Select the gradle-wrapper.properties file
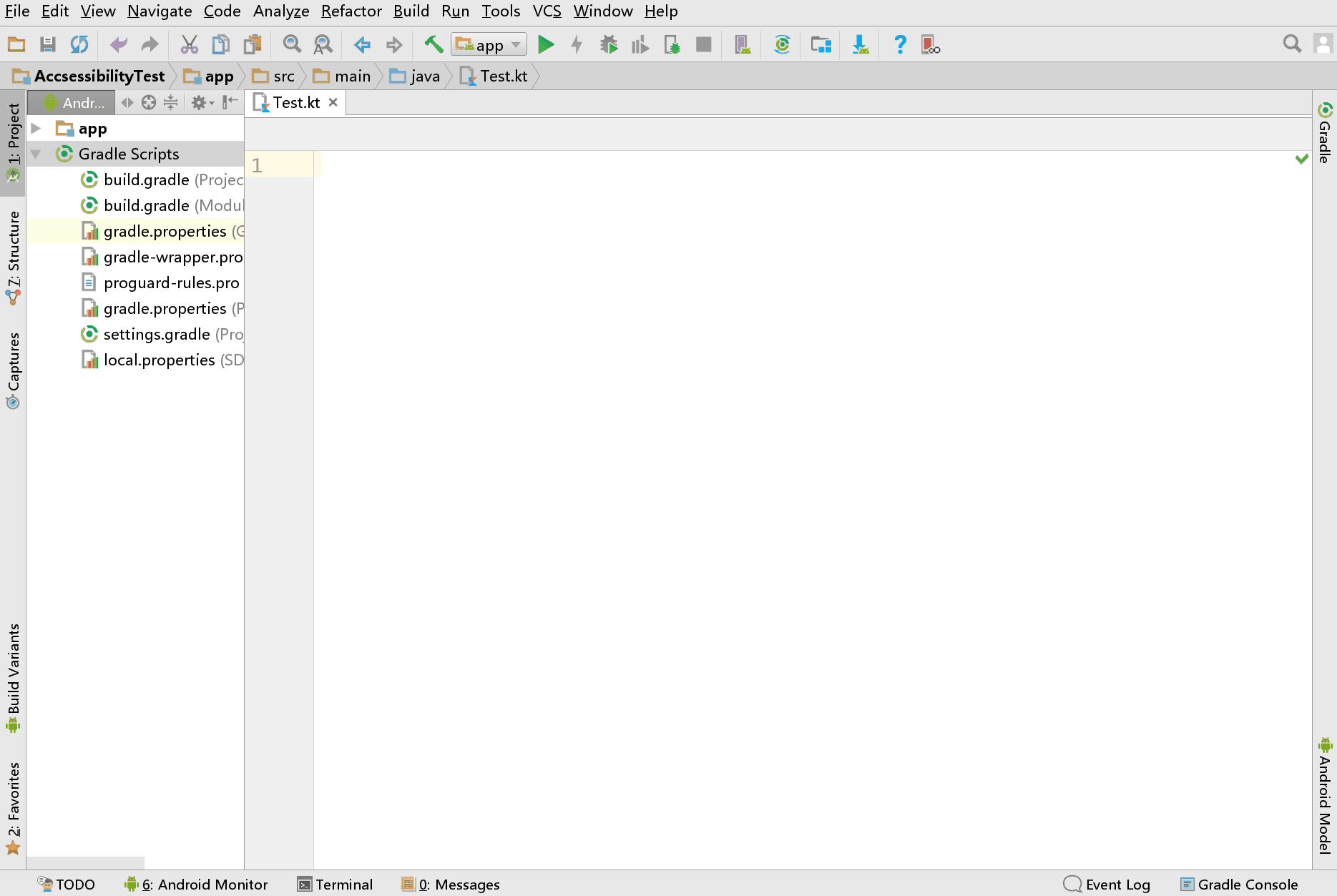Image resolution: width=1337 pixels, height=896 pixels. pos(136,257)
